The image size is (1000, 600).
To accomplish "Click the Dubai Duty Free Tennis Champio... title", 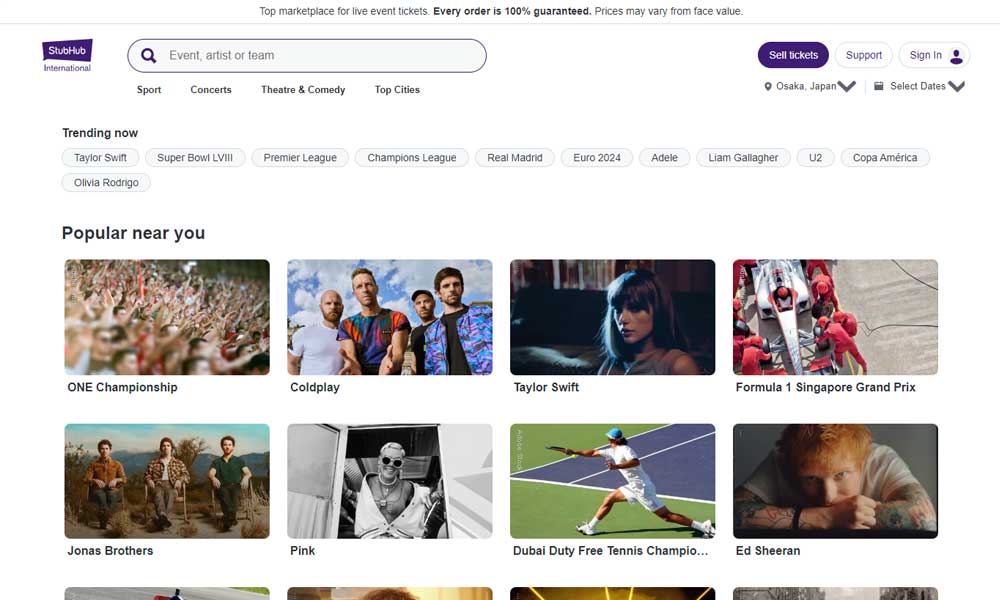I will tap(610, 550).
